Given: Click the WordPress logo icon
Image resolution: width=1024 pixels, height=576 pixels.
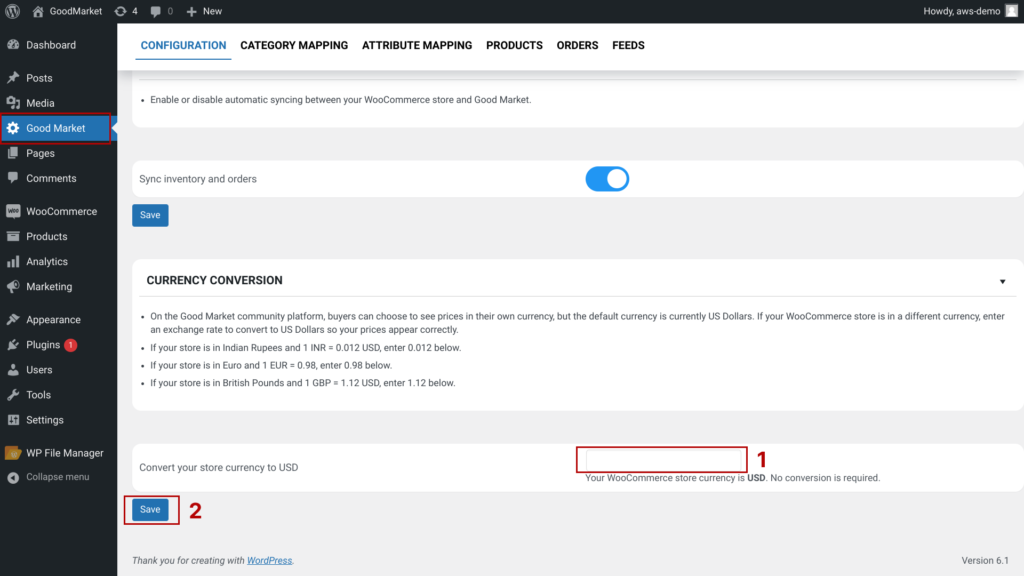Looking at the screenshot, I should coord(13,11).
